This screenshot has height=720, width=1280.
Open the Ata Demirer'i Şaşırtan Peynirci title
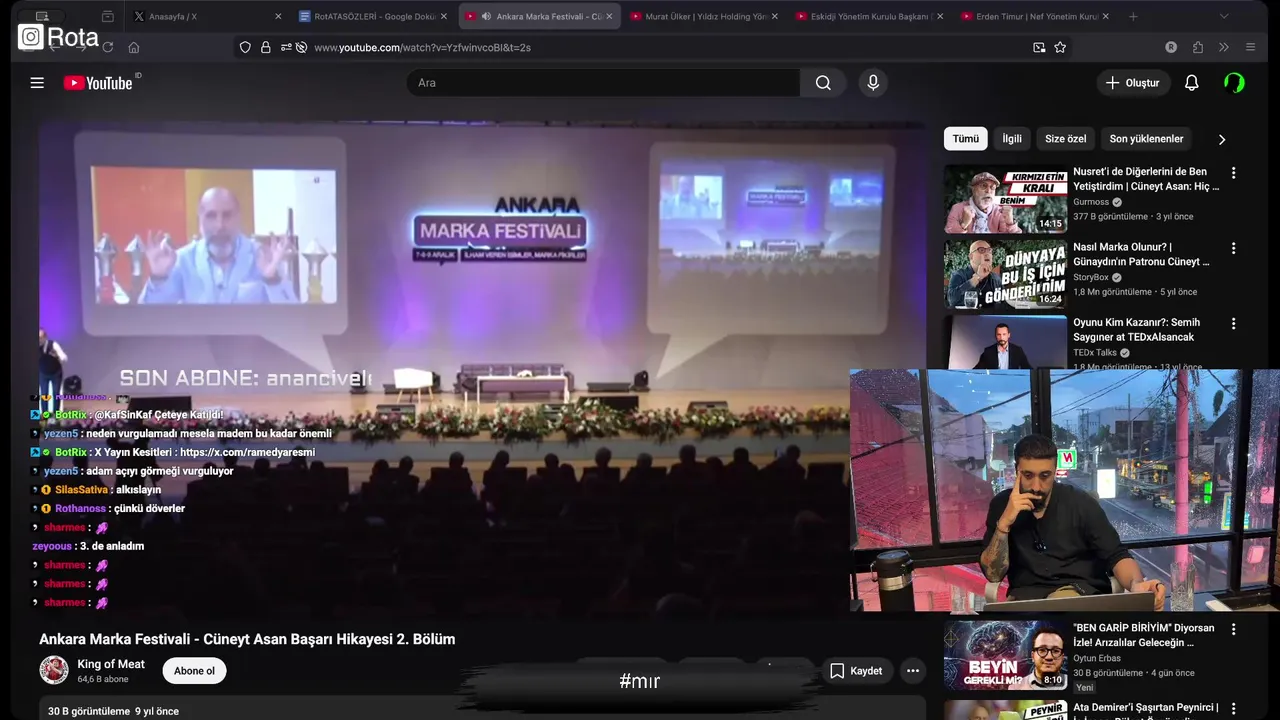click(x=1146, y=708)
